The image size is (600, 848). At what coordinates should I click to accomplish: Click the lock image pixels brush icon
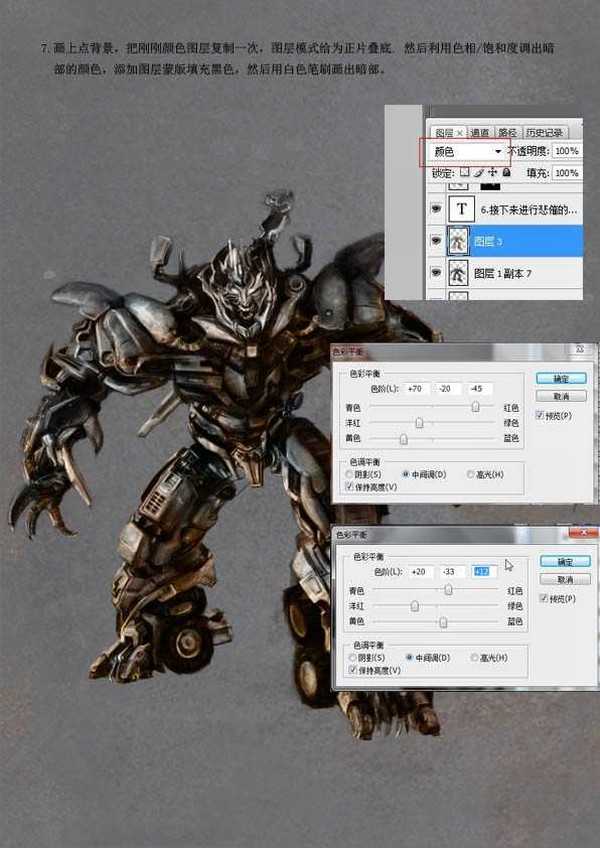[x=478, y=173]
